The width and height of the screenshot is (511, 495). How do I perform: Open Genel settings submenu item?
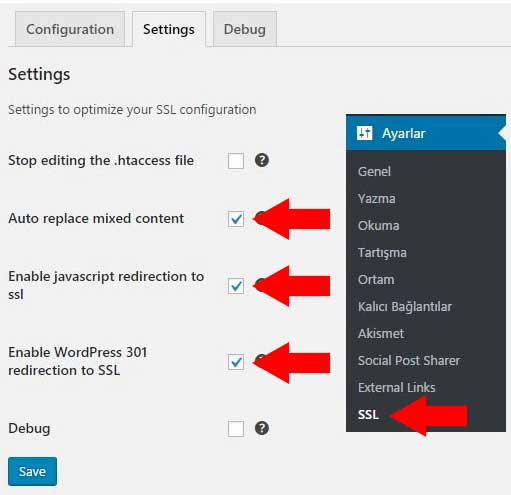pos(374,171)
